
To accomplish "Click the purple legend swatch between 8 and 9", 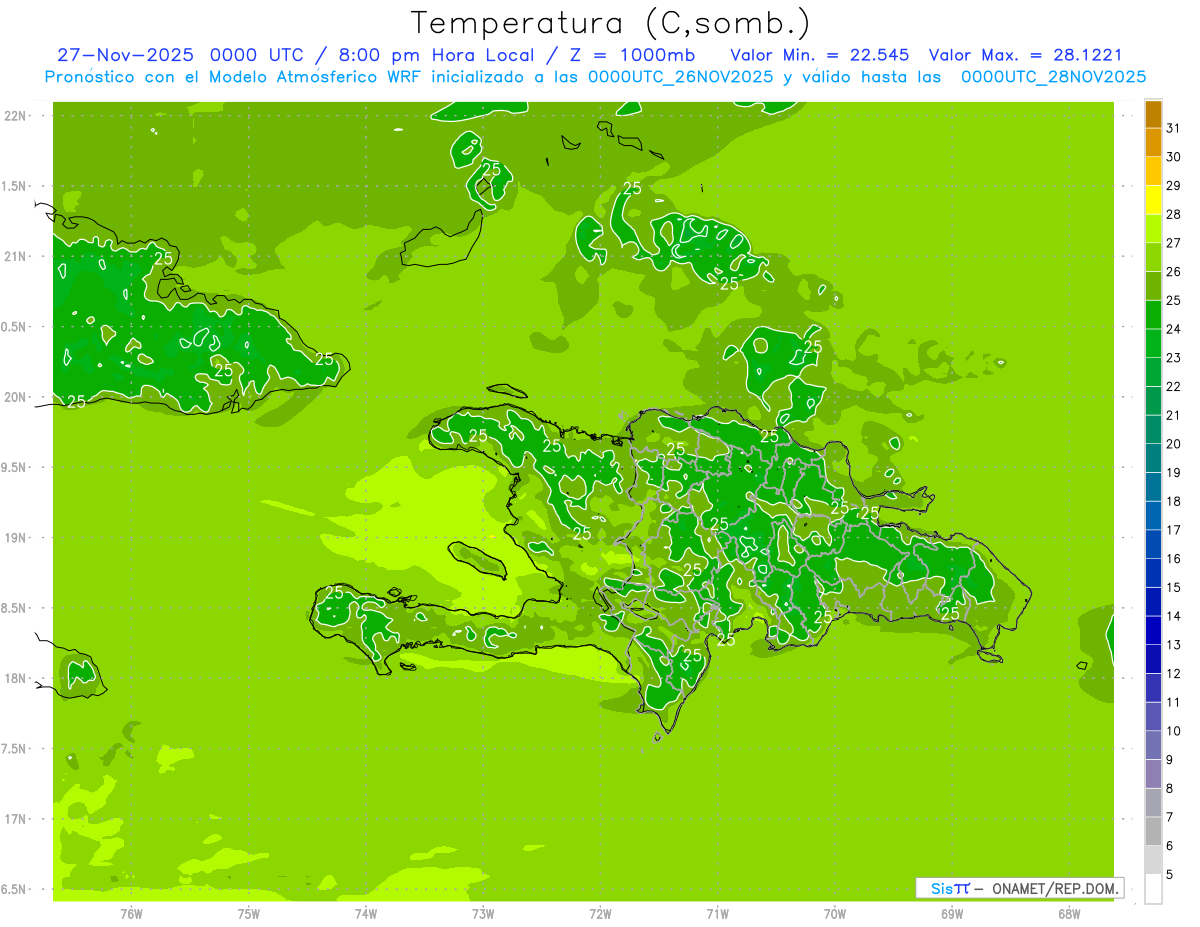I will (x=1153, y=774).
